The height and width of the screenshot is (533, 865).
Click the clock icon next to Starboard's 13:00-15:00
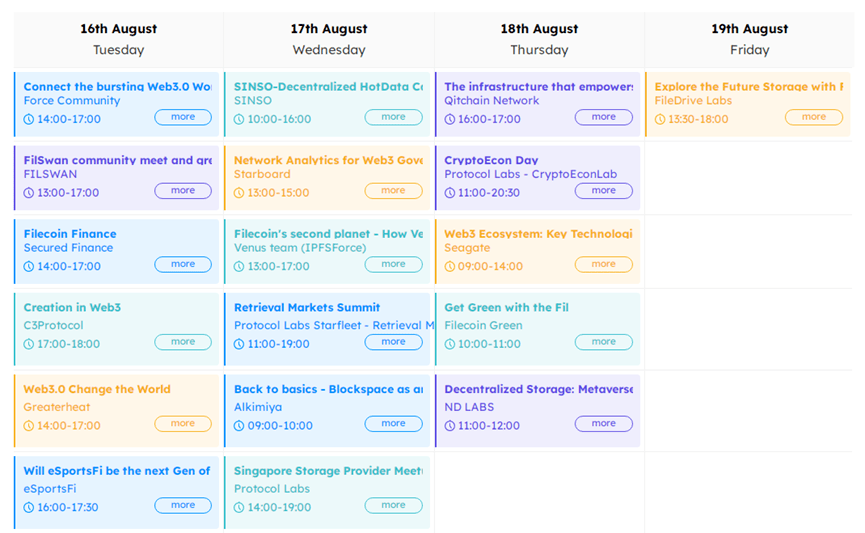click(x=239, y=192)
